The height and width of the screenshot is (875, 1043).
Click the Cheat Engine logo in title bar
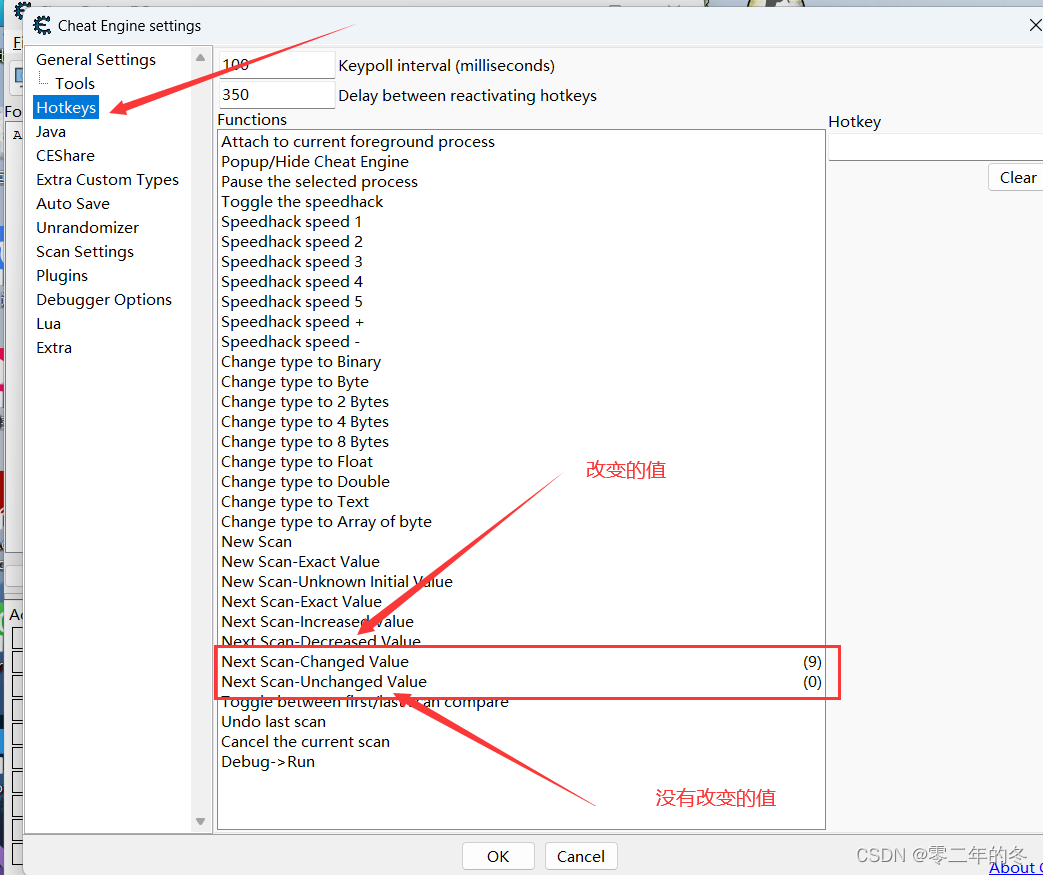click(x=42, y=25)
